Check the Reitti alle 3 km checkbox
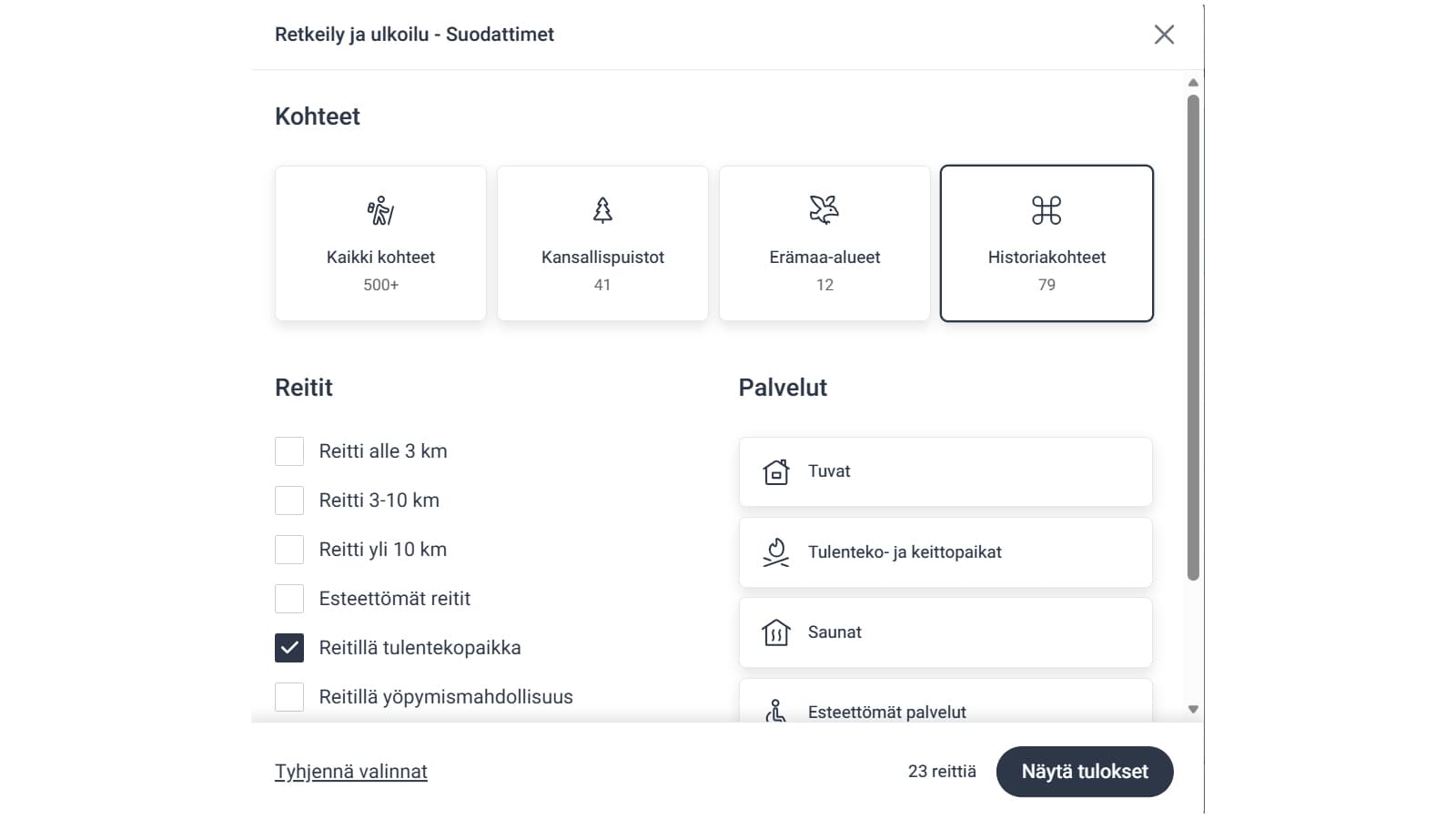1456x819 pixels. [x=289, y=450]
